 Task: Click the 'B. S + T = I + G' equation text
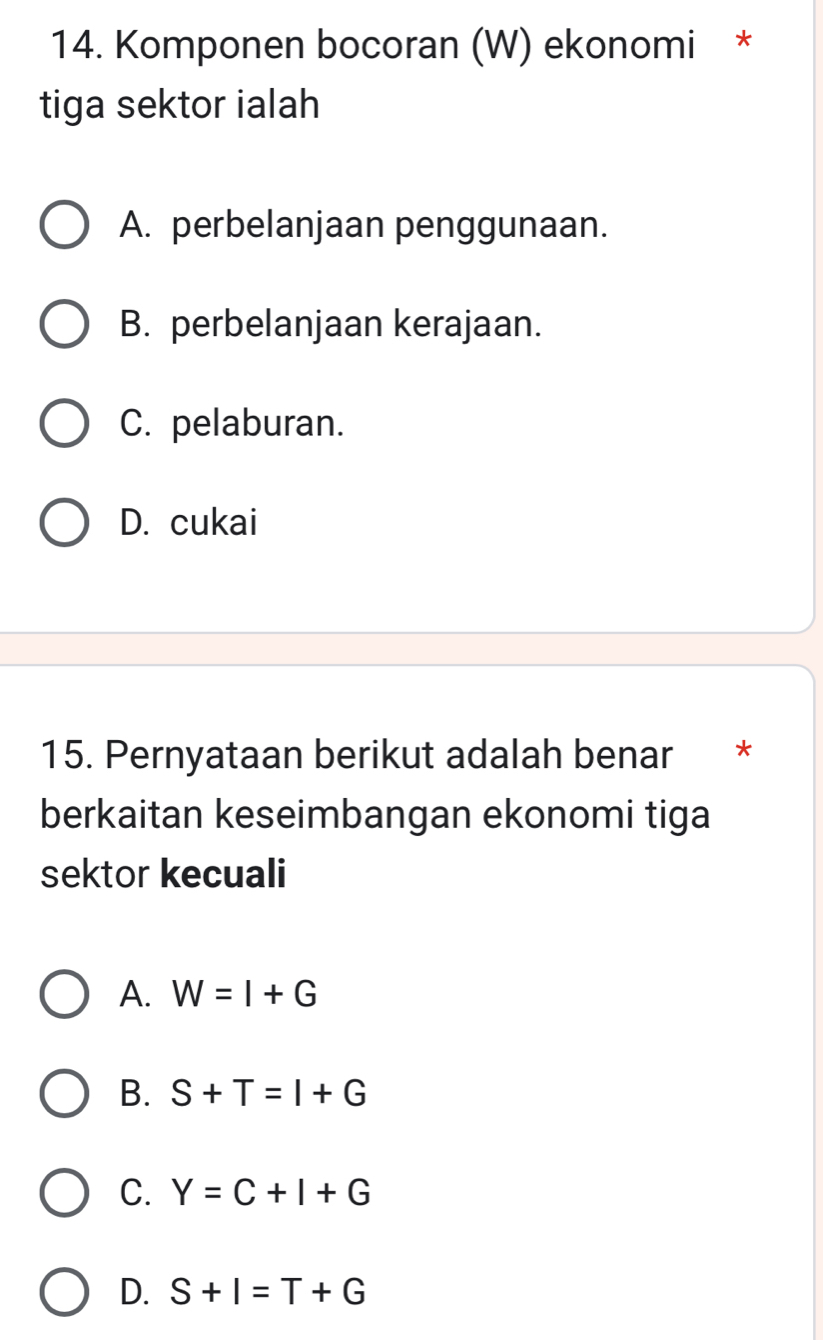click(x=242, y=1095)
